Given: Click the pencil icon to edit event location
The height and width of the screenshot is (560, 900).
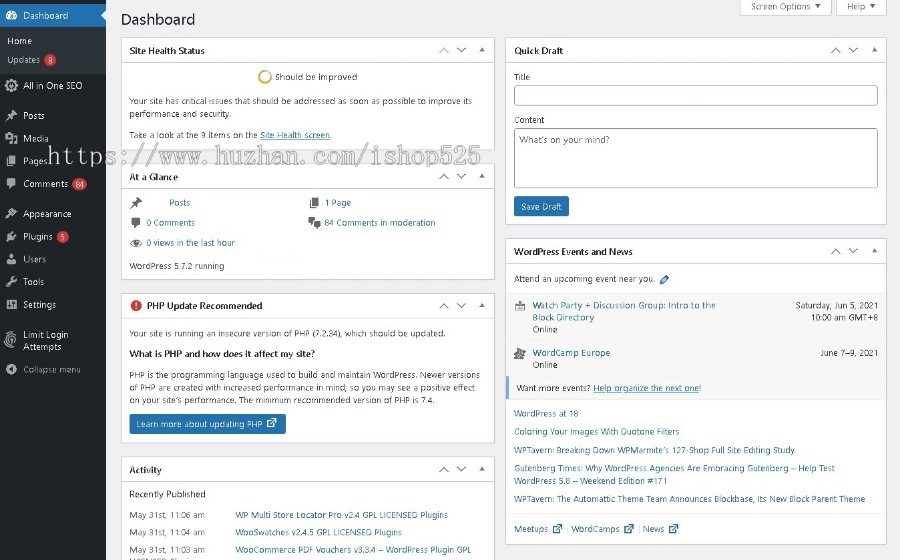Looking at the screenshot, I should click(664, 279).
